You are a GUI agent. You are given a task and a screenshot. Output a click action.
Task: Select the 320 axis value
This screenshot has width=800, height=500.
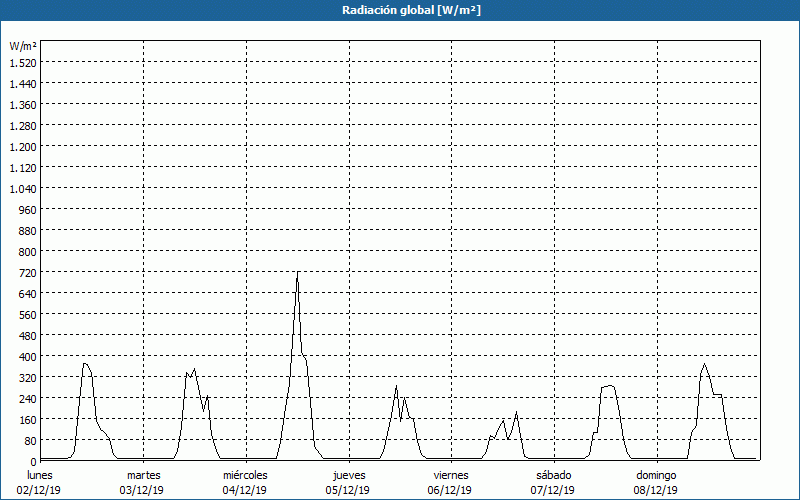tap(28, 378)
